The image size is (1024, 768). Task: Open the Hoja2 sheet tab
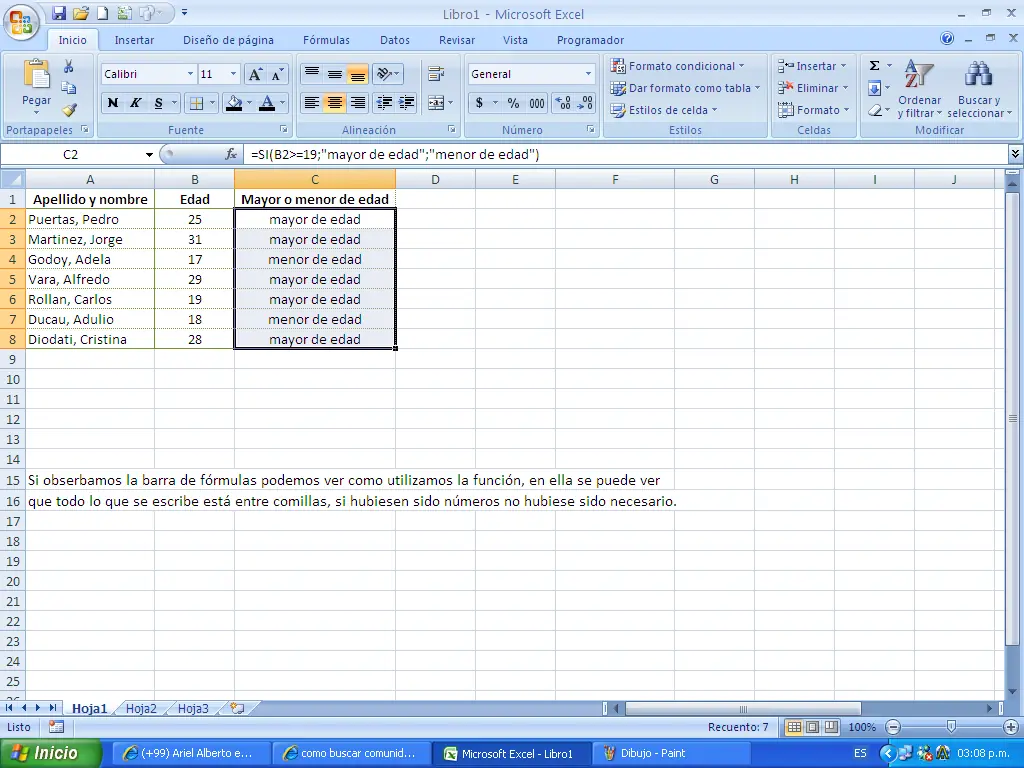[x=141, y=708]
